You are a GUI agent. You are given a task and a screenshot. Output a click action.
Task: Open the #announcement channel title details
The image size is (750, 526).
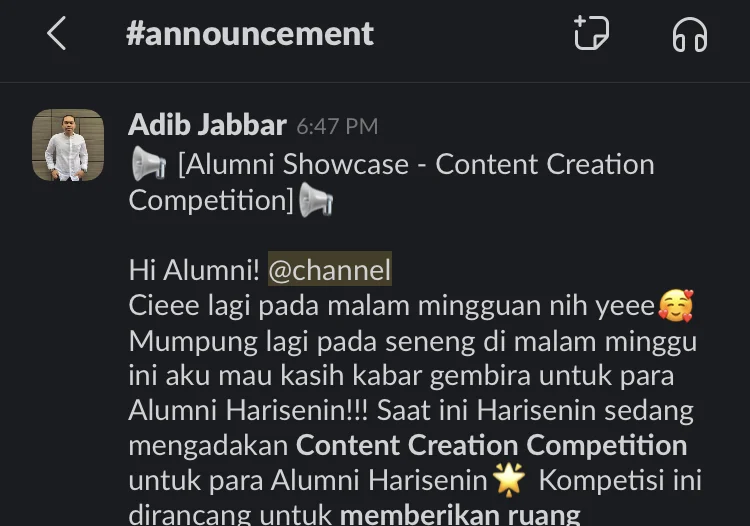[x=250, y=33]
